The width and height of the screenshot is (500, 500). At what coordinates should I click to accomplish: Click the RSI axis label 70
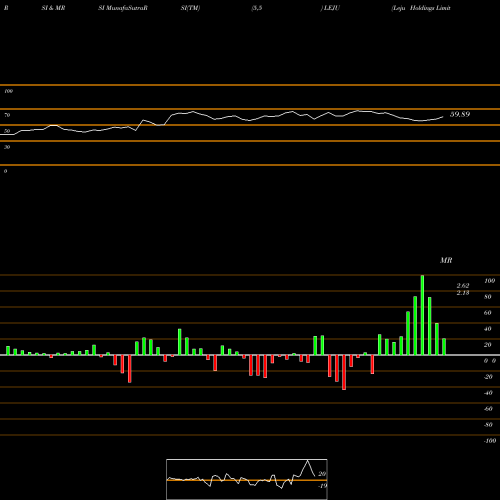[x=7, y=115]
